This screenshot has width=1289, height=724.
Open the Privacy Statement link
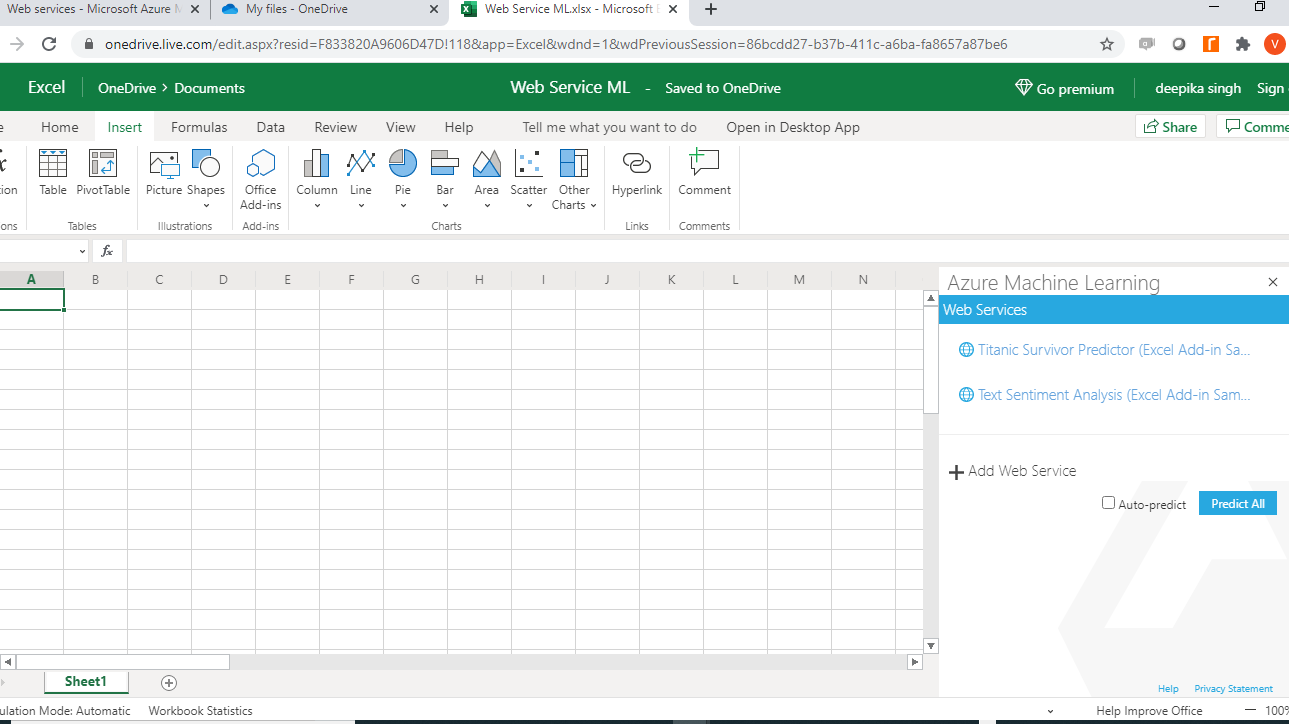pyautogui.click(x=1233, y=689)
